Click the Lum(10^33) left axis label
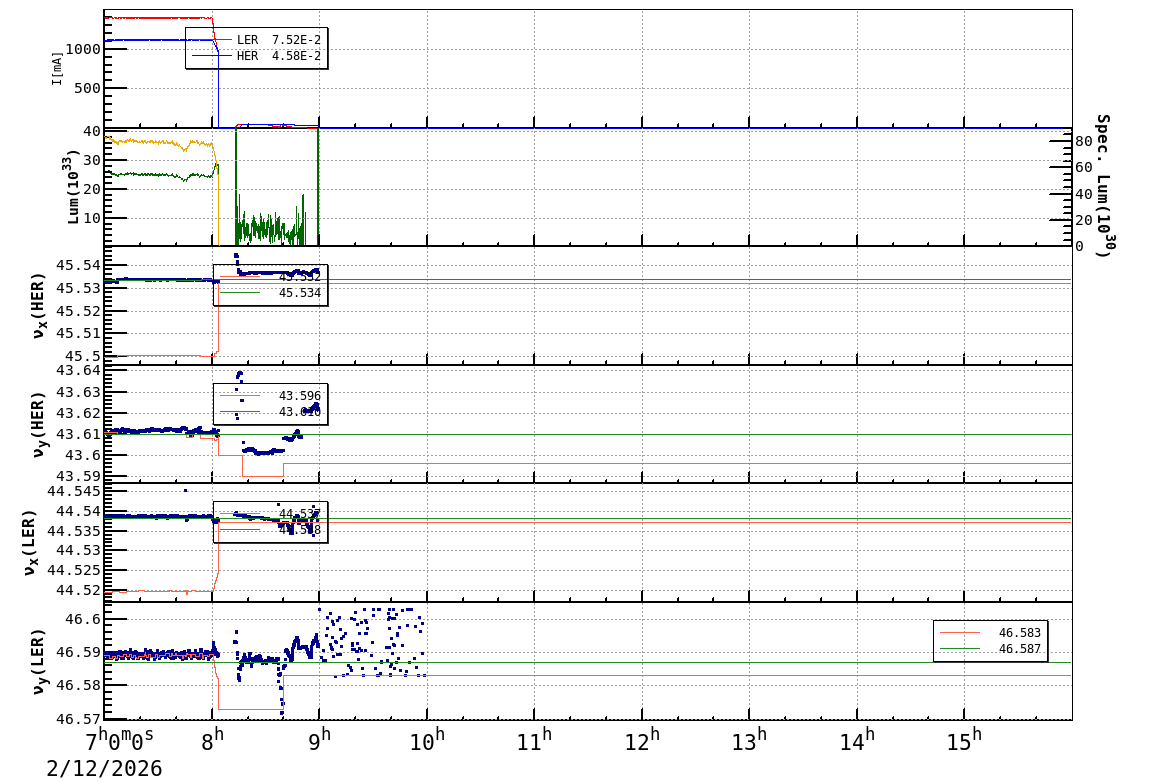This screenshot has height=782, width=1154. coord(72,188)
